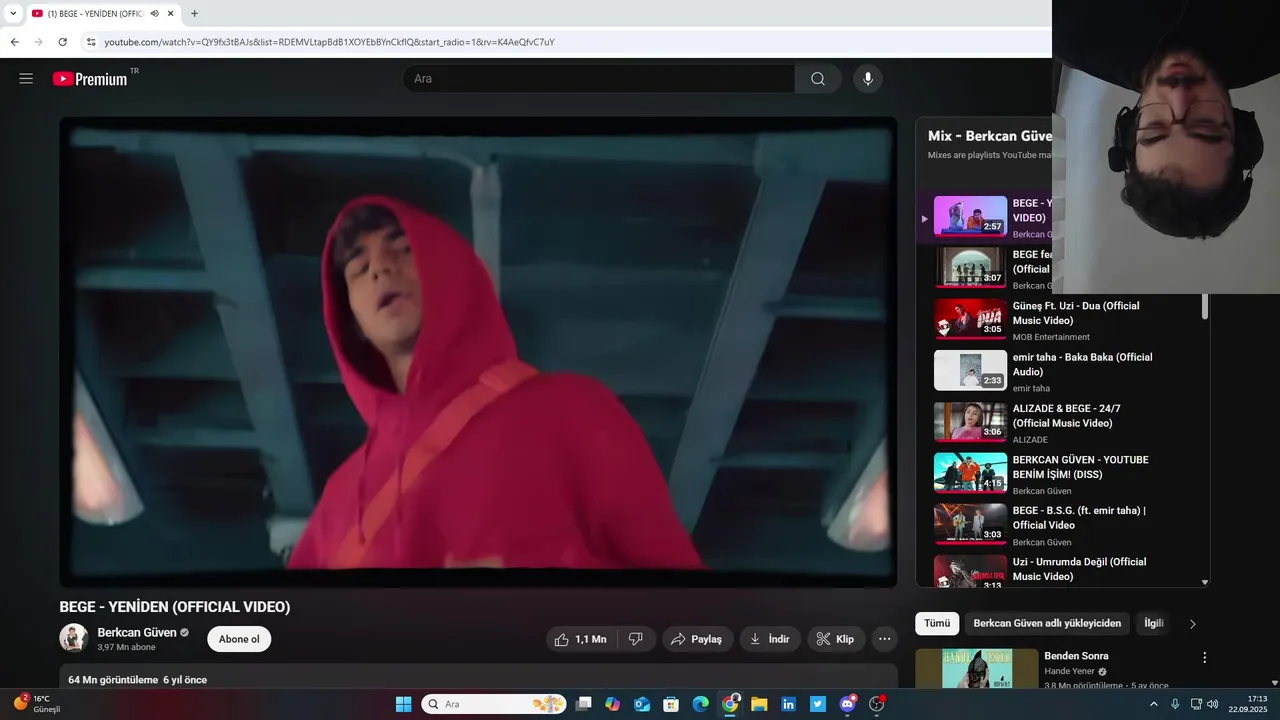Viewport: 1280px width, 720px height.
Task: Open more actions ellipsis under video
Action: [x=884, y=639]
